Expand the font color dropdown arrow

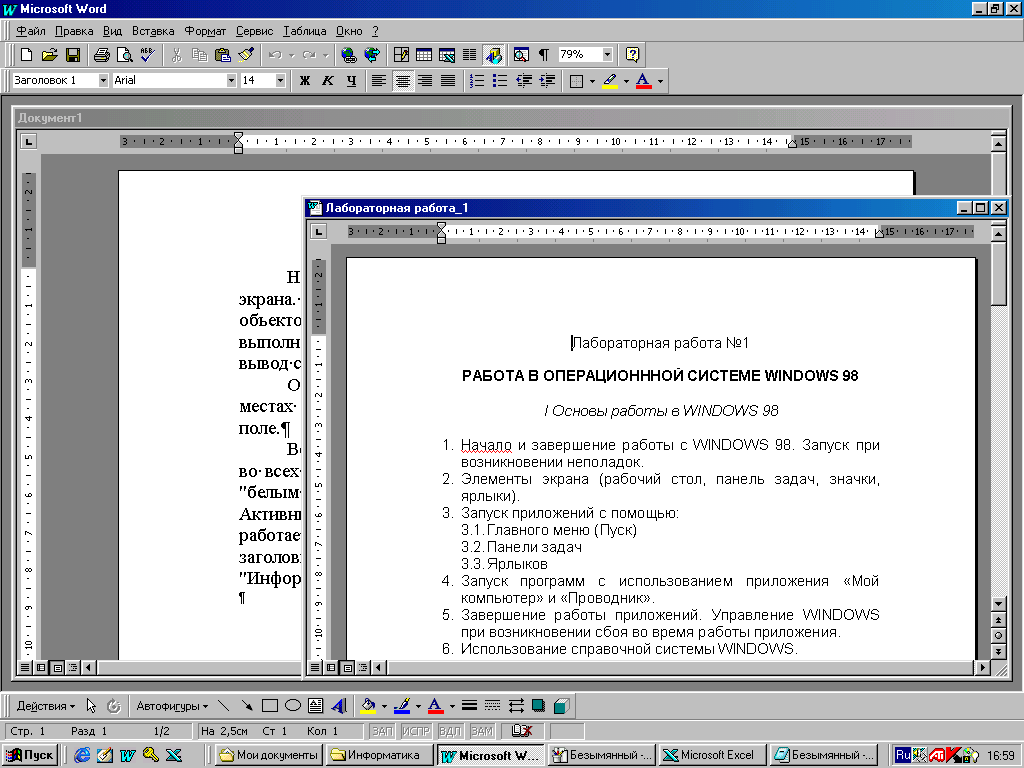pyautogui.click(x=660, y=81)
